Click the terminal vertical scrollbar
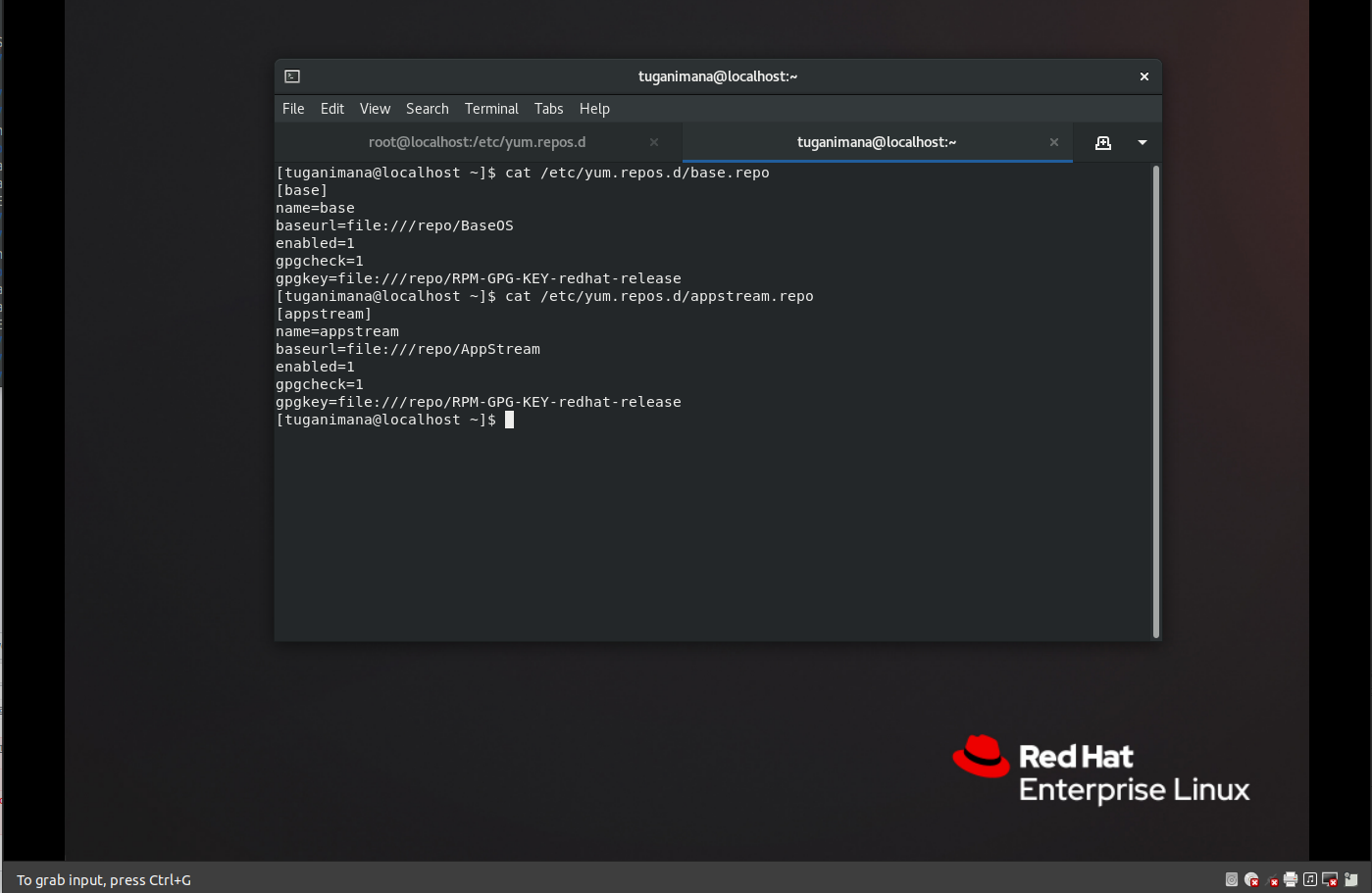 [1156, 402]
